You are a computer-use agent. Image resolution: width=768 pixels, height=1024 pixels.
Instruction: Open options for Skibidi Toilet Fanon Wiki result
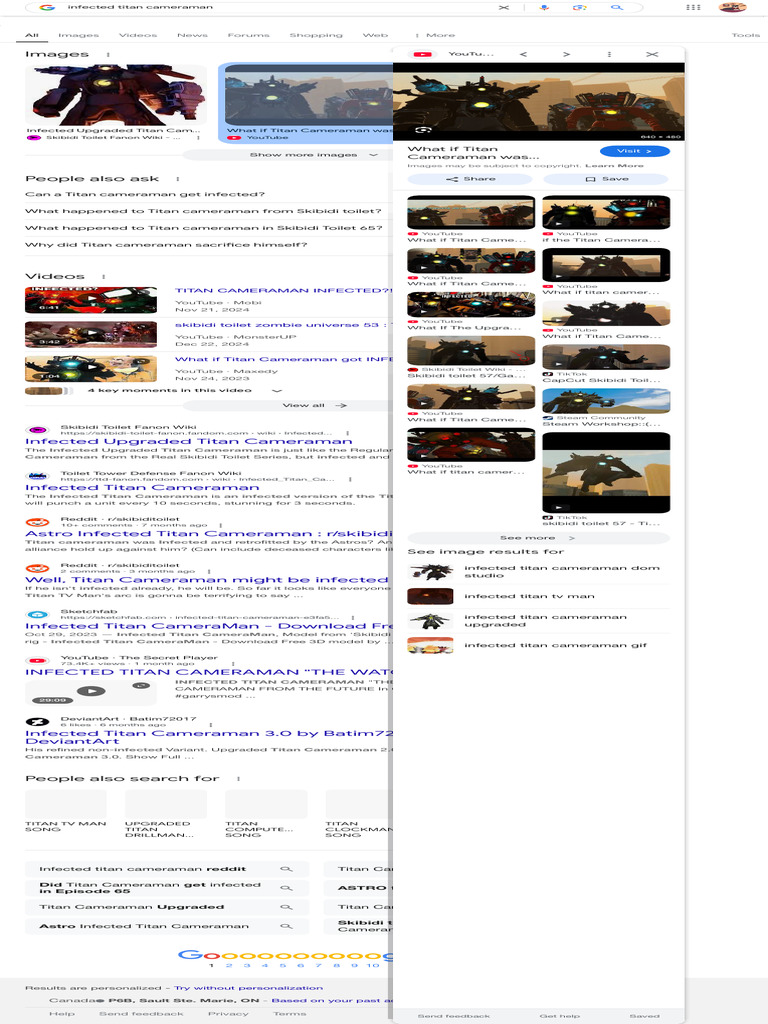click(x=347, y=433)
